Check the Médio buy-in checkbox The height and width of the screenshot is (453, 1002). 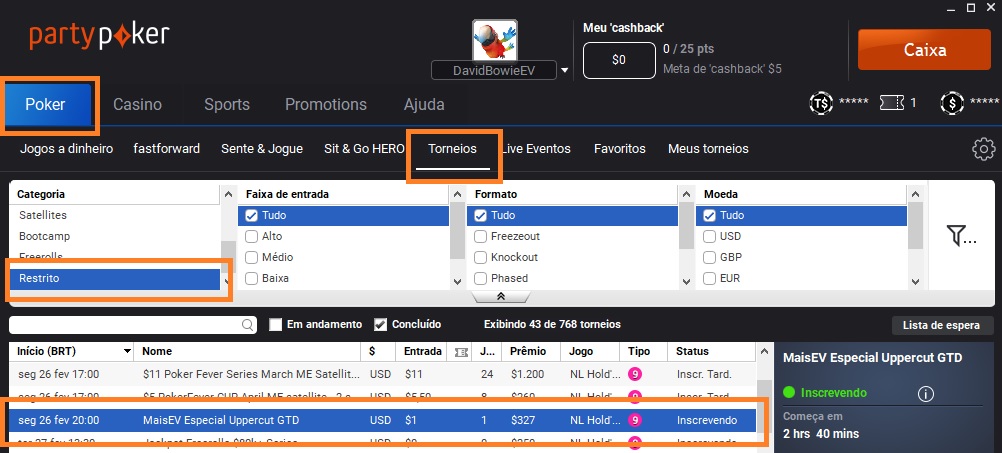tap(251, 257)
